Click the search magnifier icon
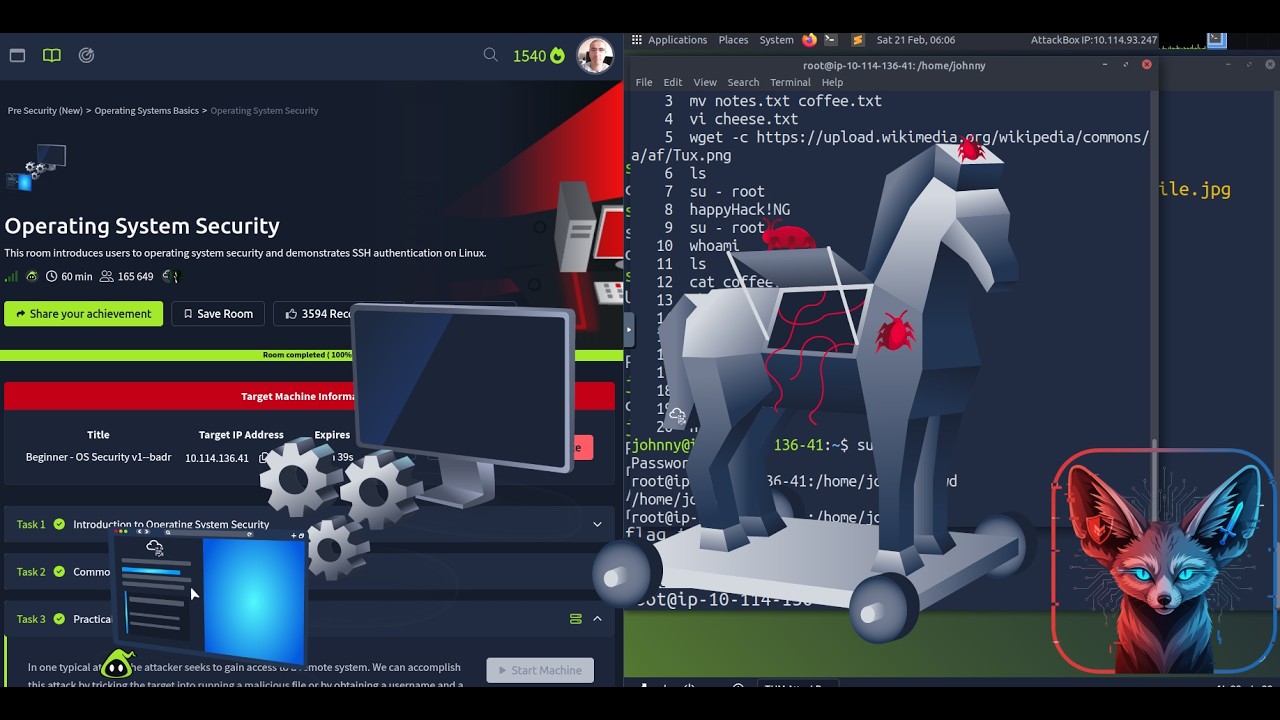The height and width of the screenshot is (720, 1280). (x=490, y=55)
